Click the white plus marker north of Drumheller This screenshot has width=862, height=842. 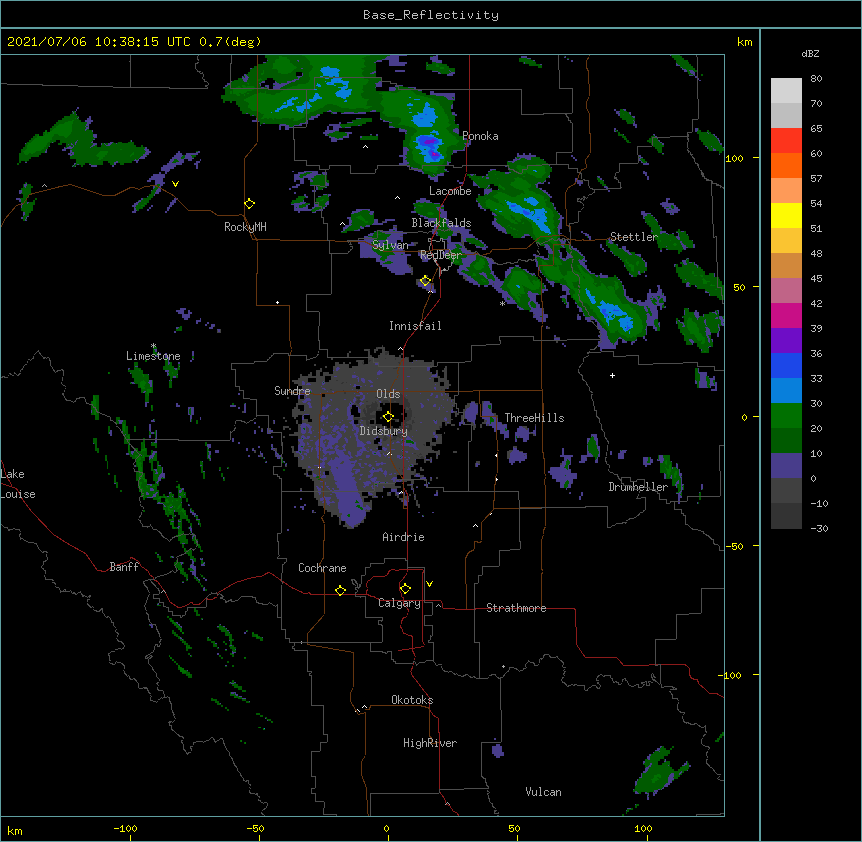[x=612, y=375]
